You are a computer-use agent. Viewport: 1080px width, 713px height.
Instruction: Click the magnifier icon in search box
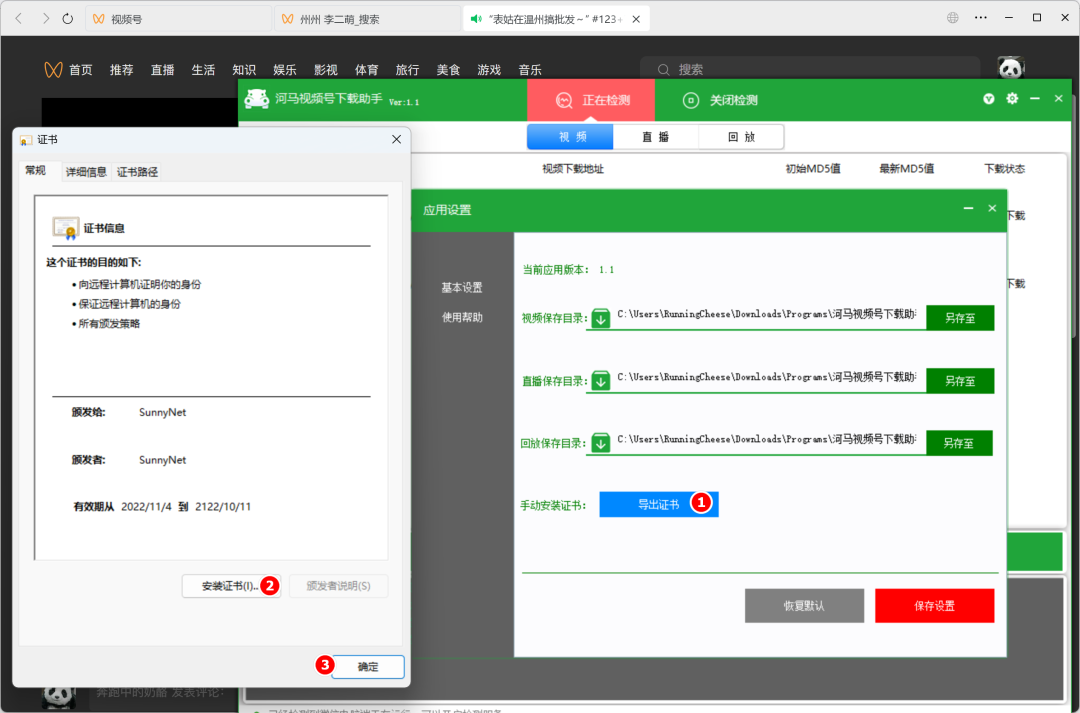(x=663, y=70)
